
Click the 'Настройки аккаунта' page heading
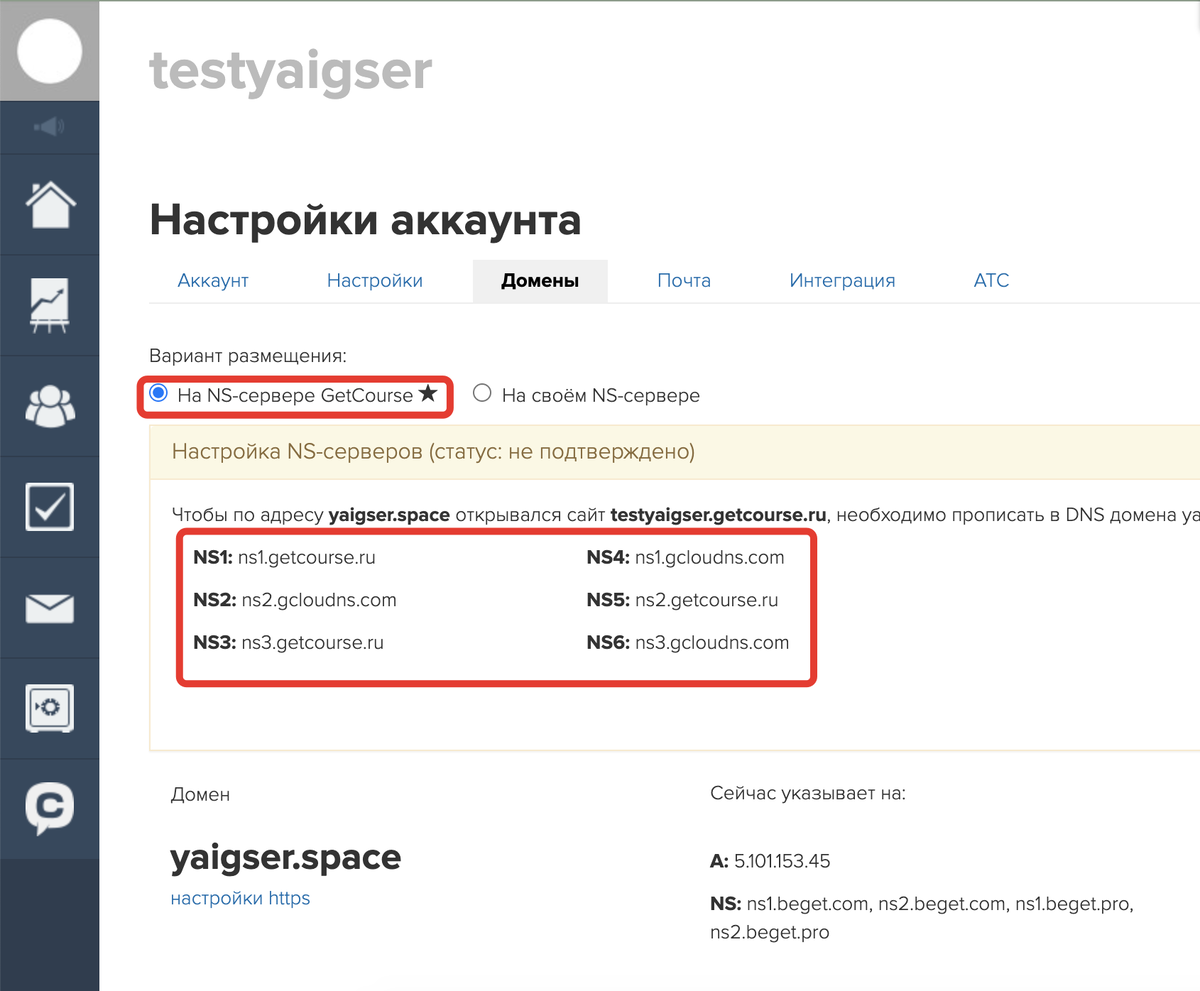[365, 220]
